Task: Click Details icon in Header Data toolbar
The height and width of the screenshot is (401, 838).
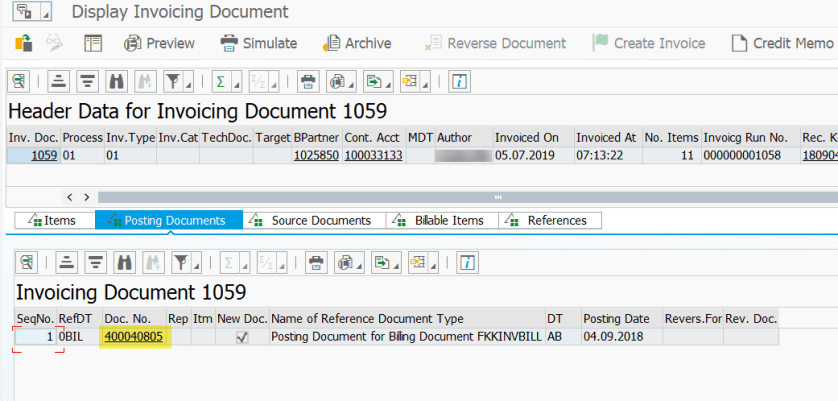Action: [19, 82]
